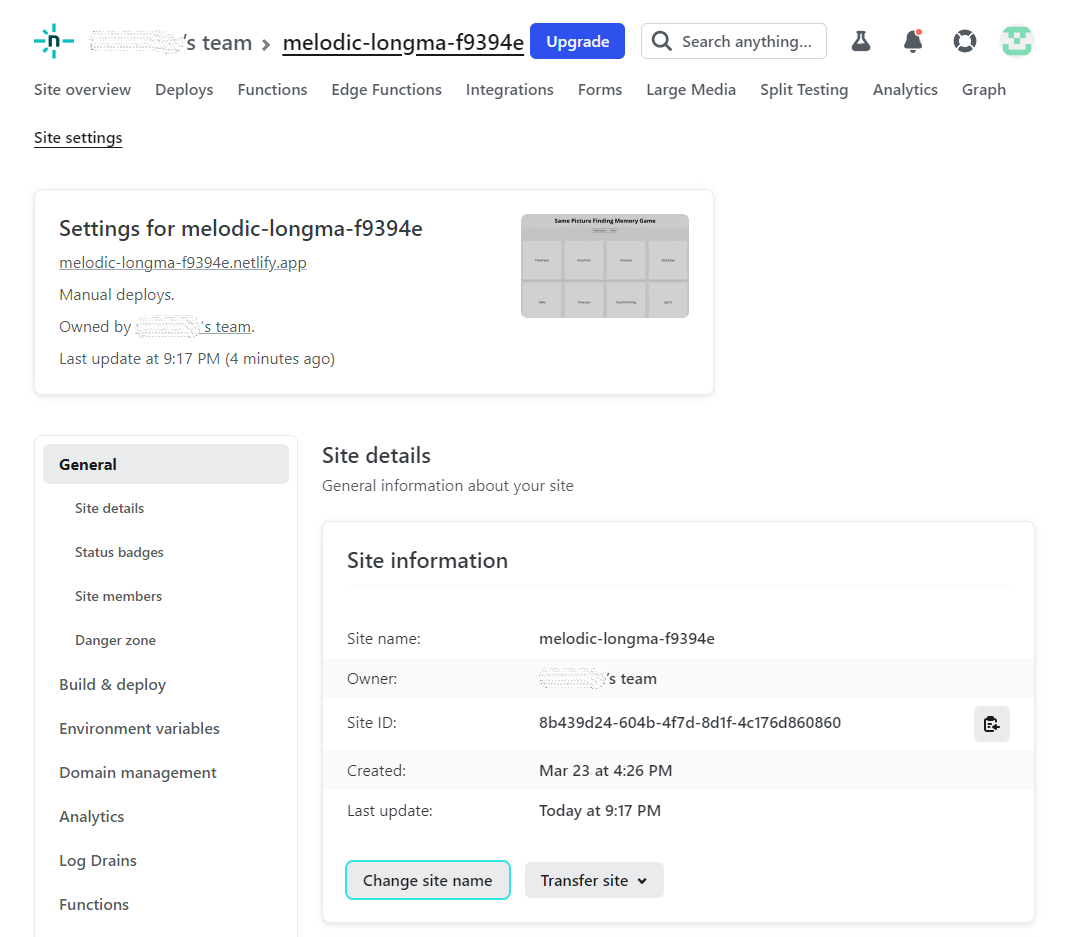
Task: Click the help support icon
Action: (965, 41)
